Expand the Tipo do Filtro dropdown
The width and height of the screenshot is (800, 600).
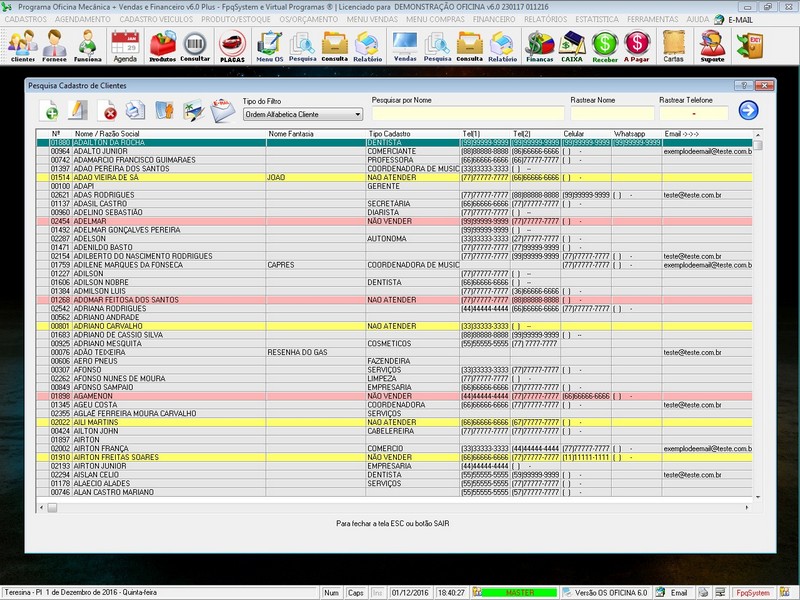click(x=357, y=115)
